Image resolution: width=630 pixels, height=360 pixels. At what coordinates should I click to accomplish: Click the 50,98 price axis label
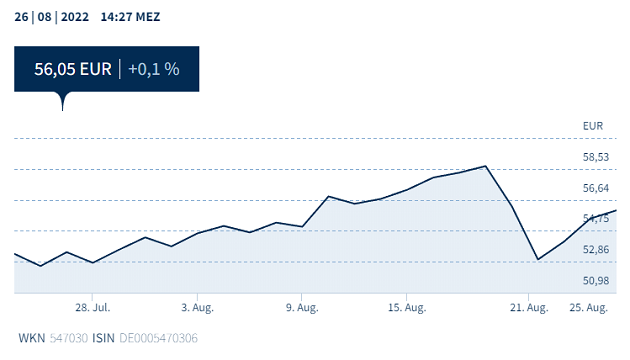coord(596,280)
